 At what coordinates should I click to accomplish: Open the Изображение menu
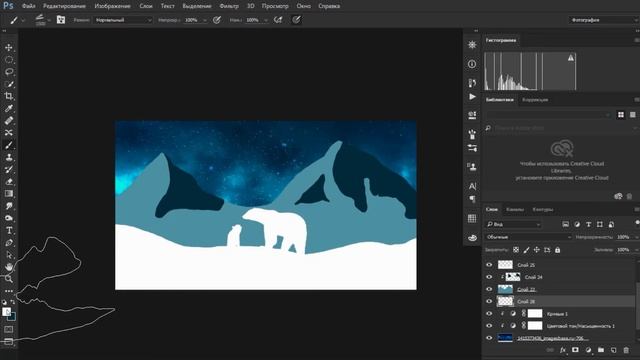click(112, 6)
